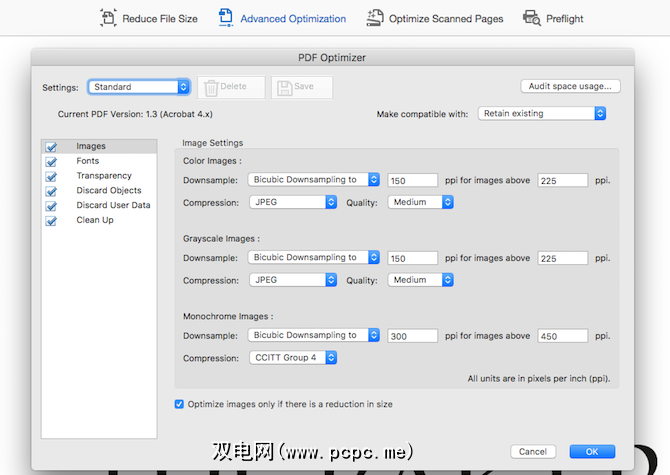Click the Reduce File Size icon
The image size is (670, 475).
(108, 18)
